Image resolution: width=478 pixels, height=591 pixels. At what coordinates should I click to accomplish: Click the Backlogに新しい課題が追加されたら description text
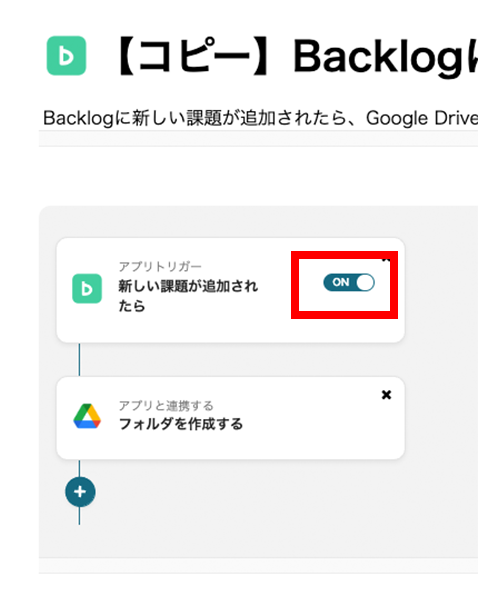coord(260,118)
